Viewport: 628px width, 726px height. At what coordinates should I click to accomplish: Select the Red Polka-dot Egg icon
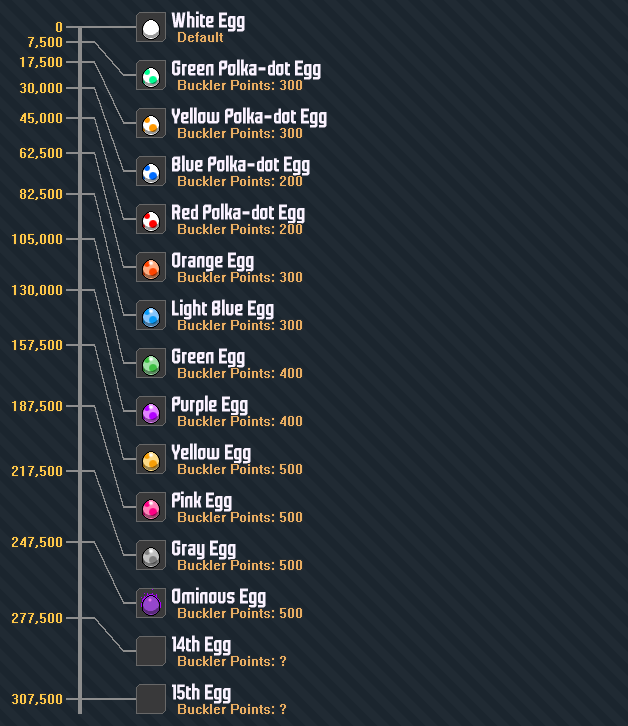pos(151,220)
